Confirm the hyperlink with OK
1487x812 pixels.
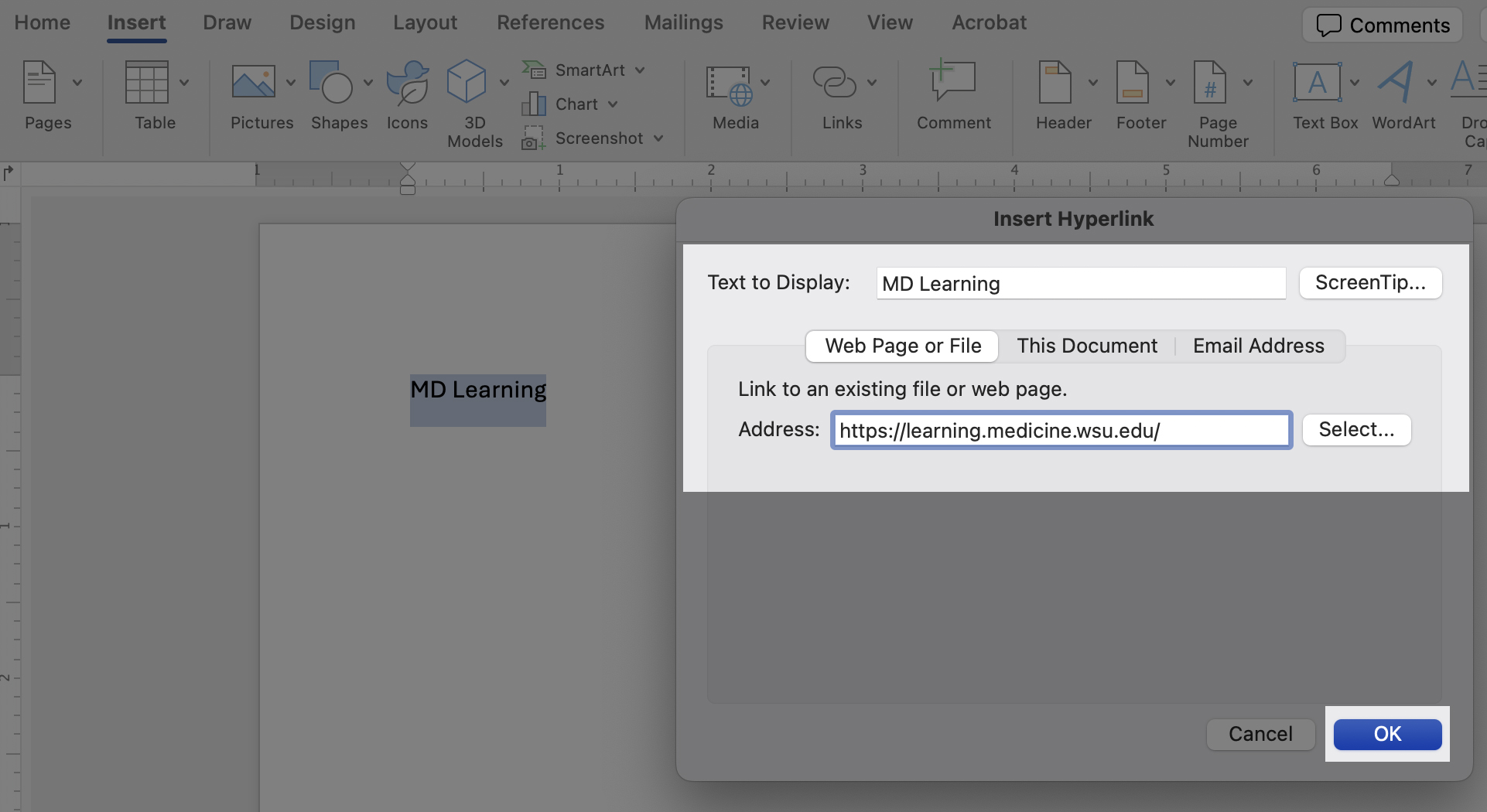click(1387, 734)
